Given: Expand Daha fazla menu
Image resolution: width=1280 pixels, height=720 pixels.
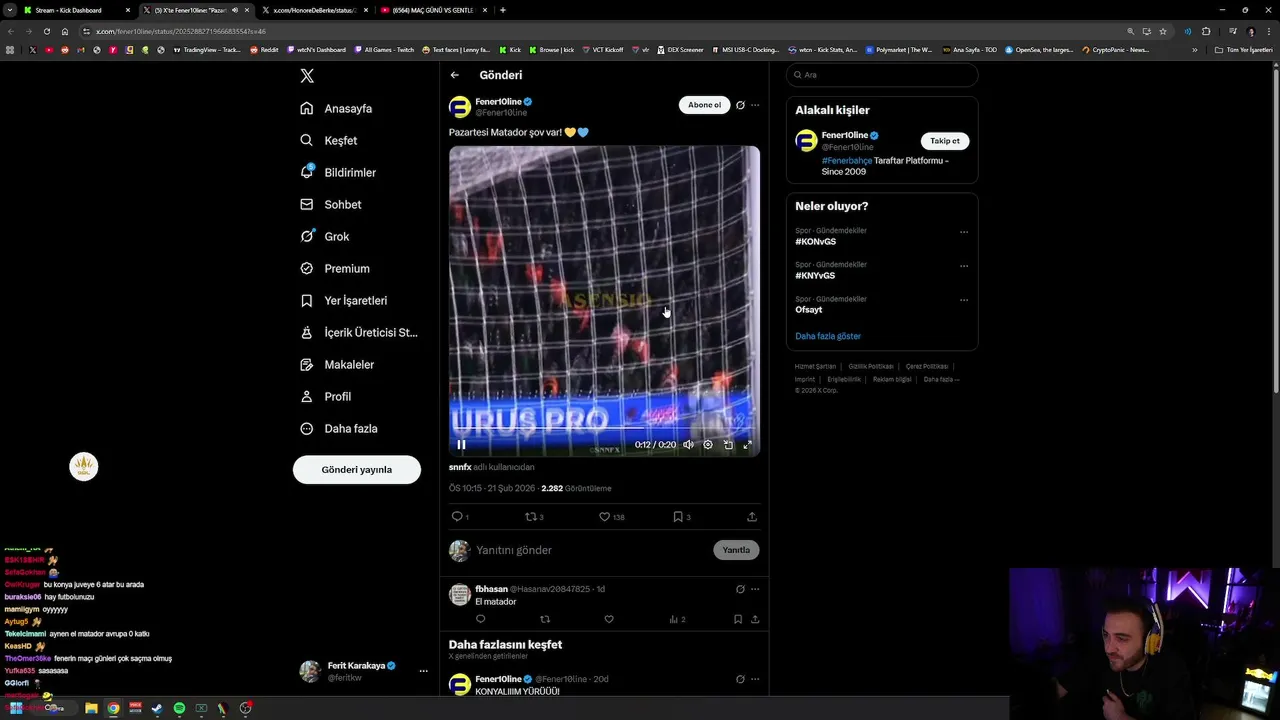Looking at the screenshot, I should coord(339,428).
